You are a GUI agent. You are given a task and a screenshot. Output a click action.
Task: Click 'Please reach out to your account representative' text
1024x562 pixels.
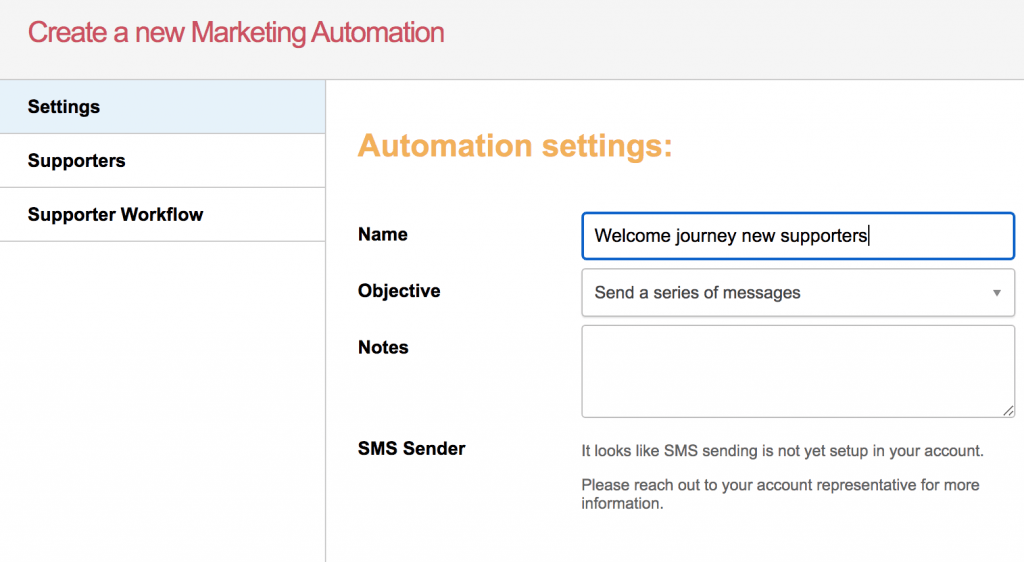(x=780, y=485)
